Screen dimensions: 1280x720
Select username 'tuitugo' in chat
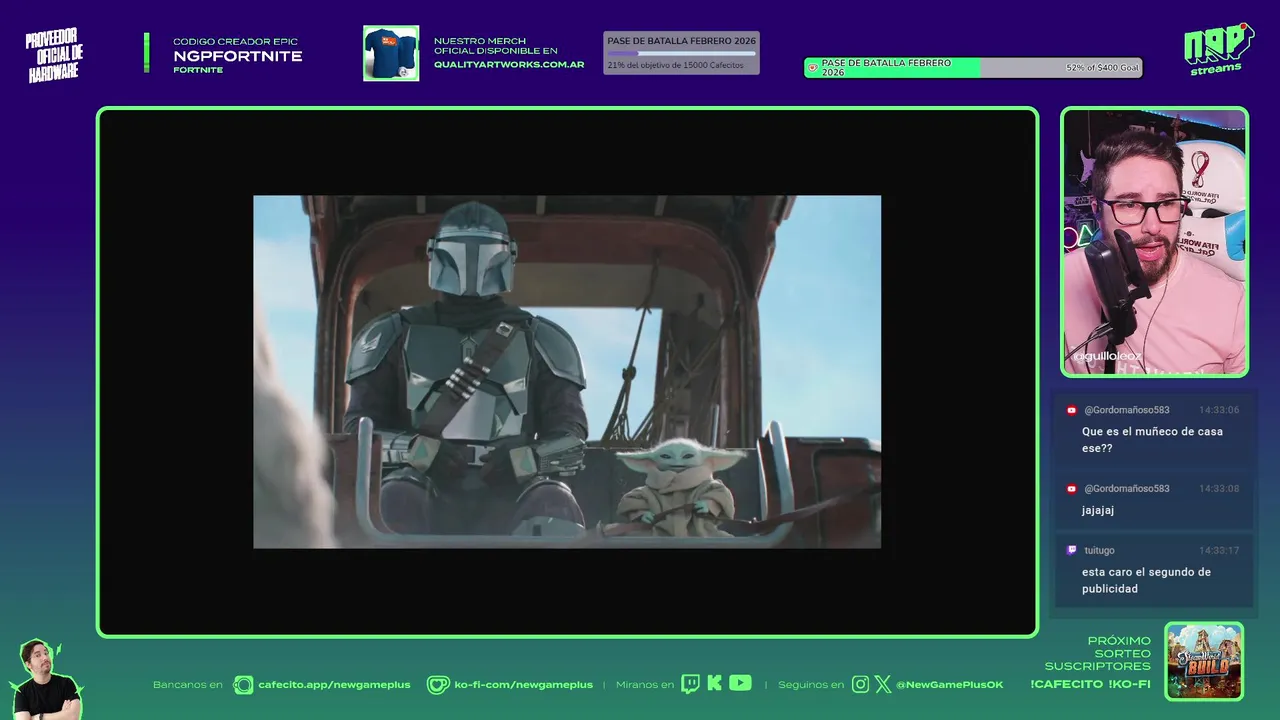pos(1099,550)
